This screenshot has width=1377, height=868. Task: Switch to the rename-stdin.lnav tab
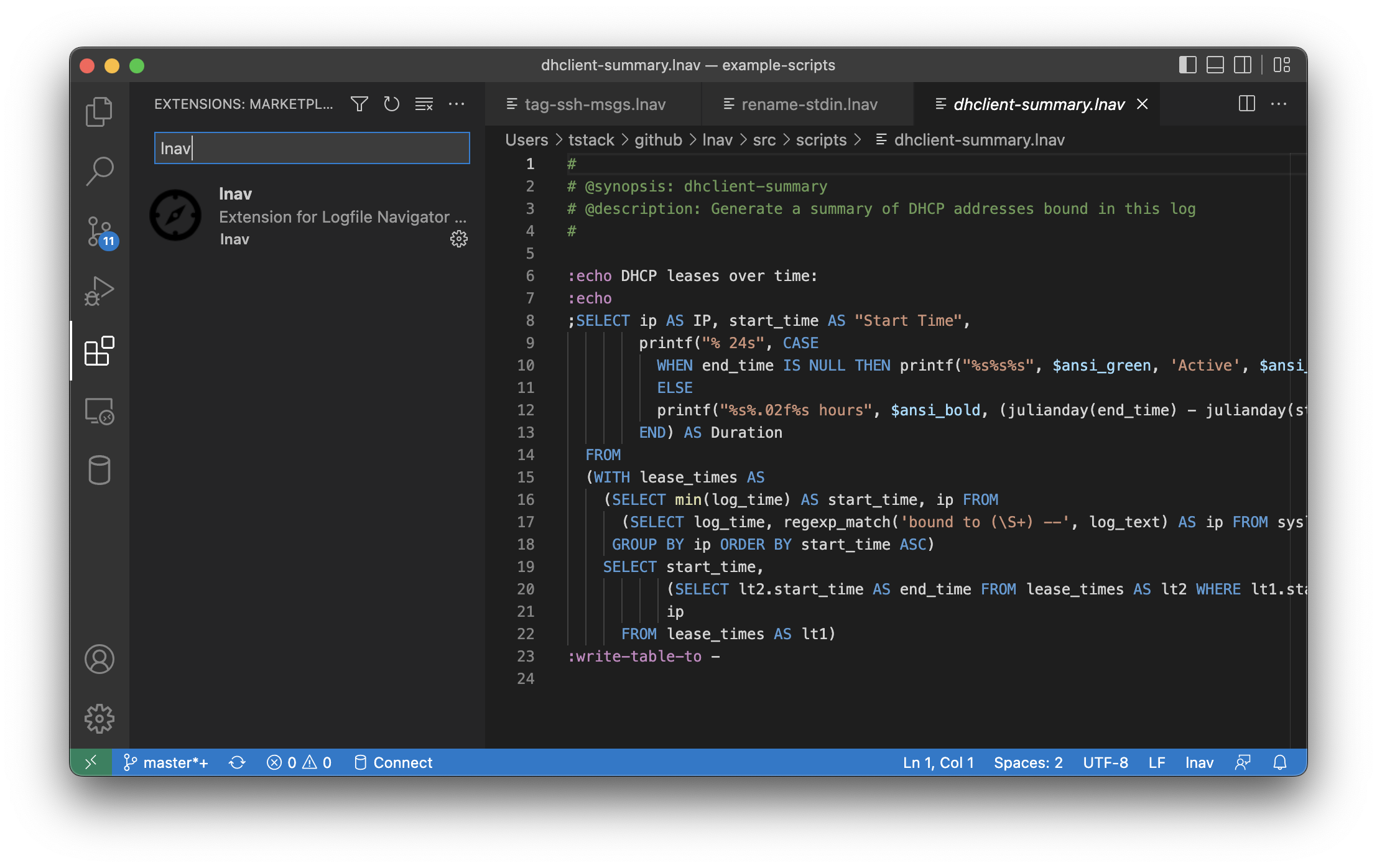[809, 104]
